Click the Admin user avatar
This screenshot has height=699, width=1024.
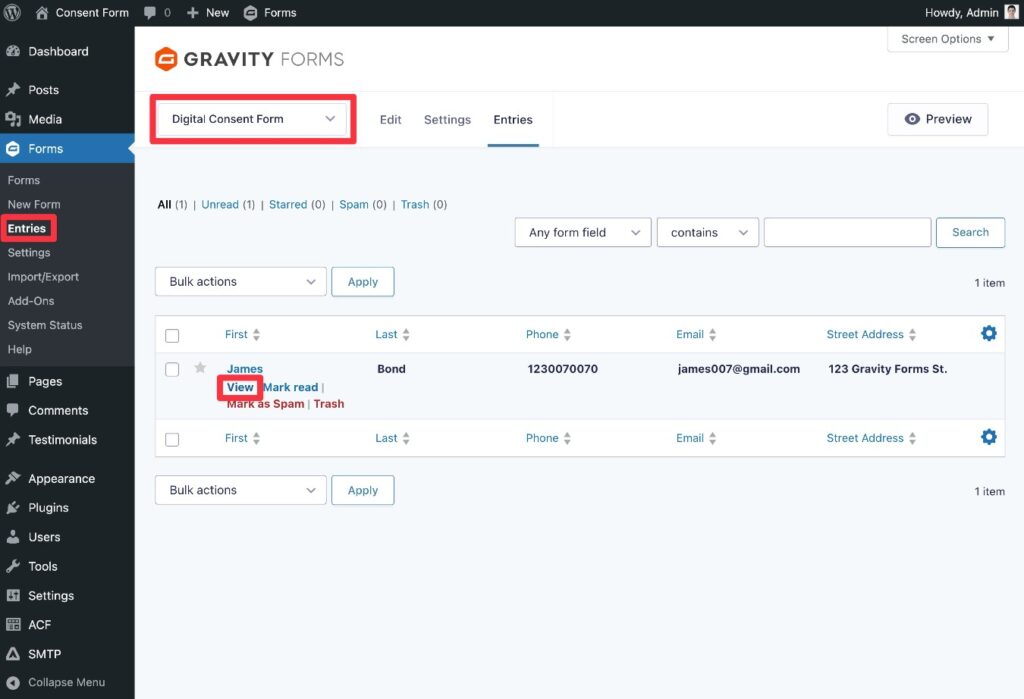click(1011, 12)
